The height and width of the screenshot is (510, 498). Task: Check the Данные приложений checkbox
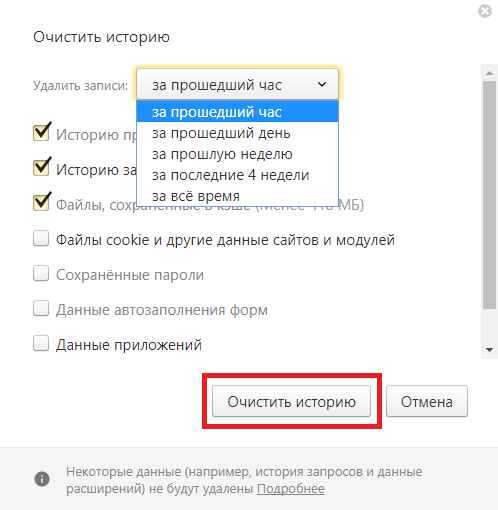pos(41,344)
